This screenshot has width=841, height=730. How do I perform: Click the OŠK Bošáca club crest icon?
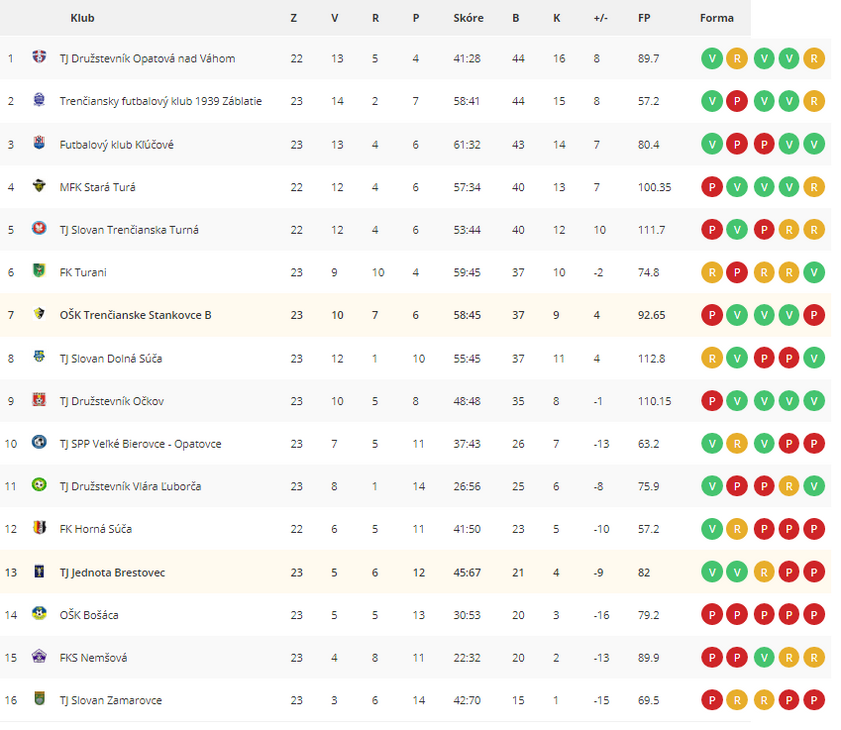39,614
